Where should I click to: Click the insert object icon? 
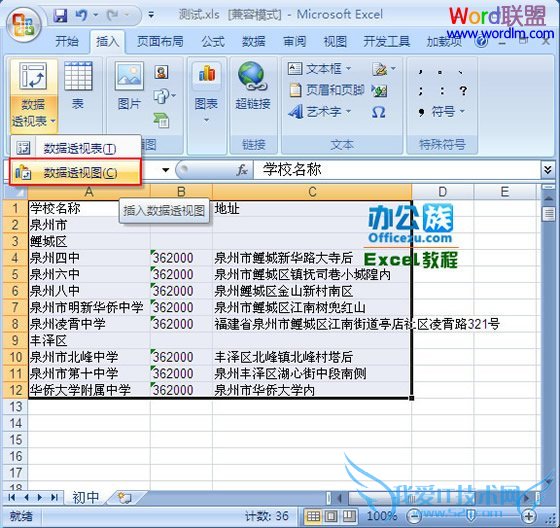pos(379,90)
